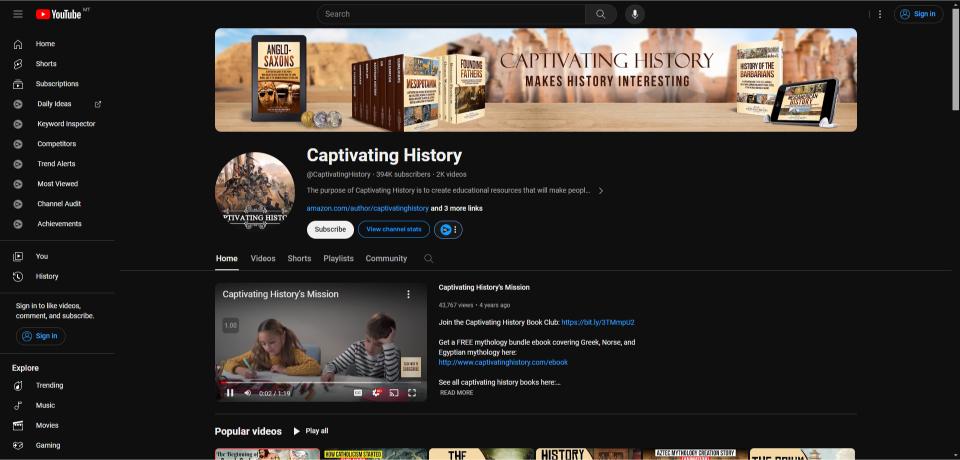The image size is (960, 460).
Task: Open Subscriptions in the sidebar
Action: click(56, 84)
